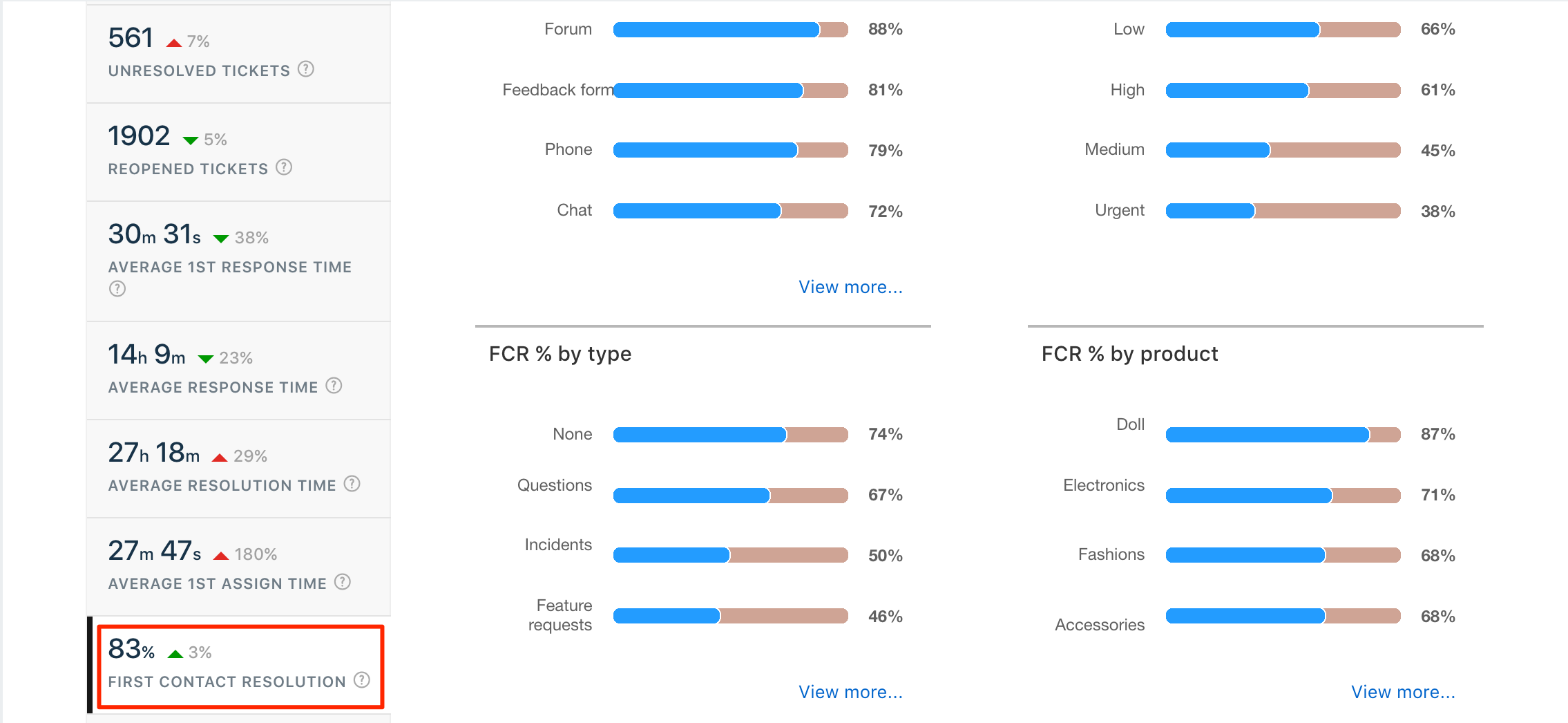1568x723 pixels.
Task: Click help icon beside Reopened Tickets
Action: pyautogui.click(x=284, y=167)
